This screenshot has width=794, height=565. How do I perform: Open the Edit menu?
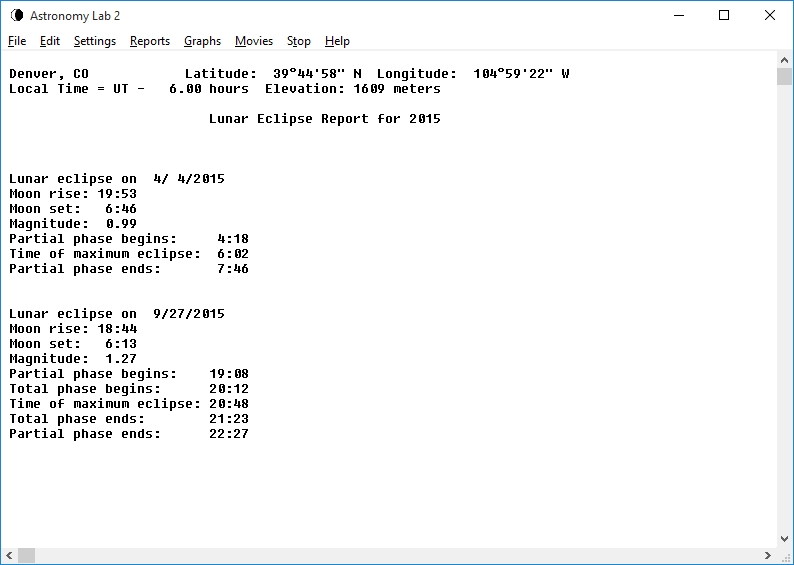click(50, 41)
